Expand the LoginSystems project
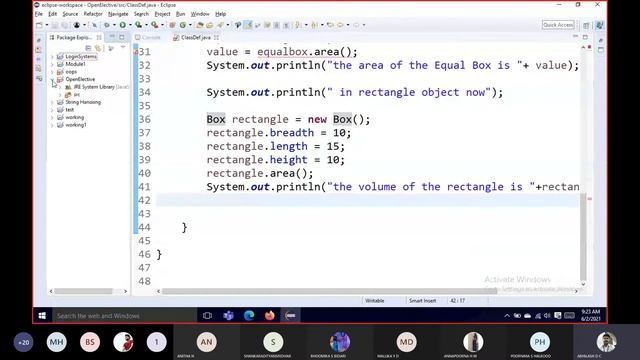 [52, 57]
